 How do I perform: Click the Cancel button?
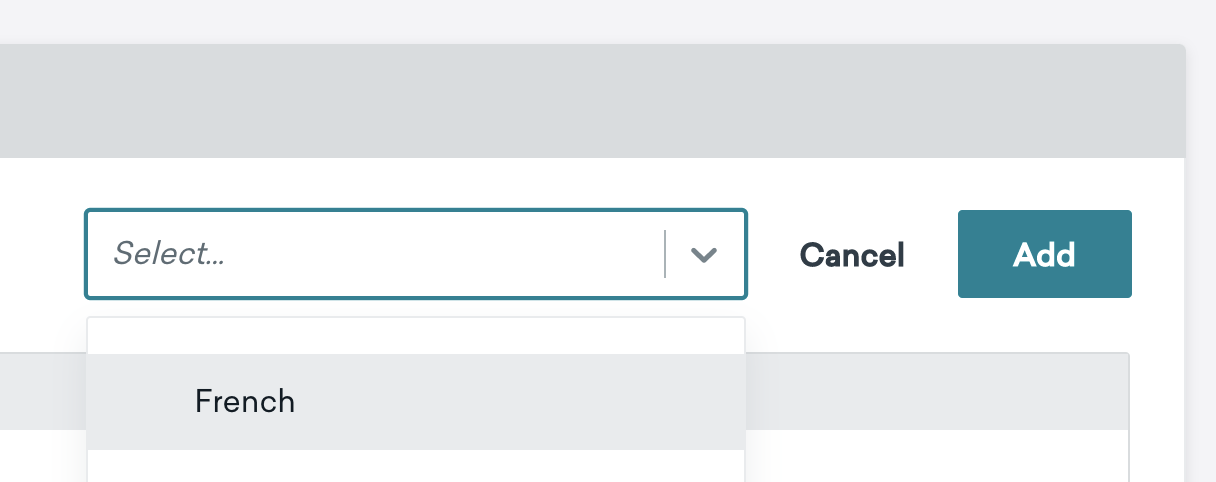tap(852, 255)
